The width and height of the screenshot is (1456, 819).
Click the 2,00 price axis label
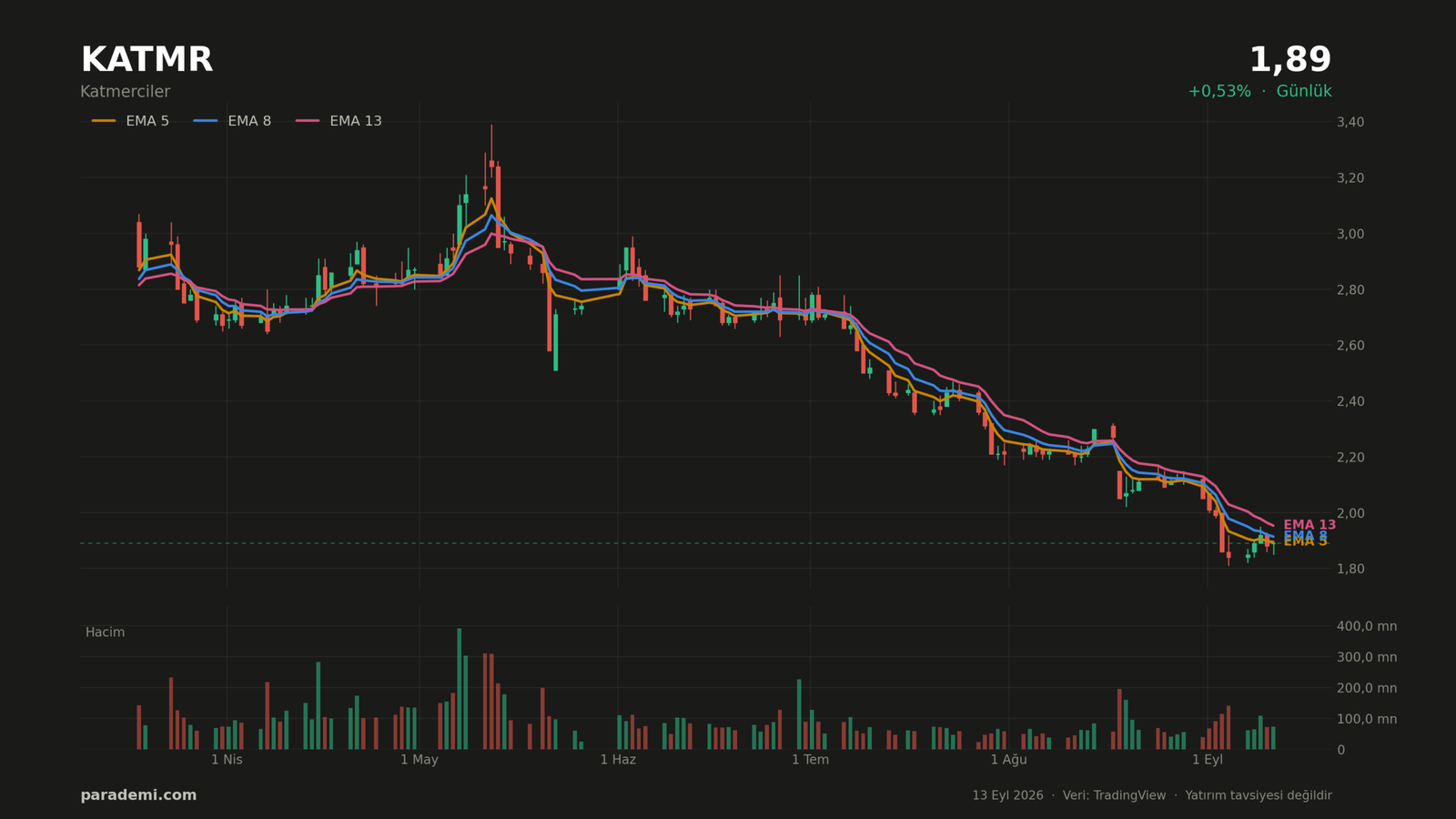1350,513
